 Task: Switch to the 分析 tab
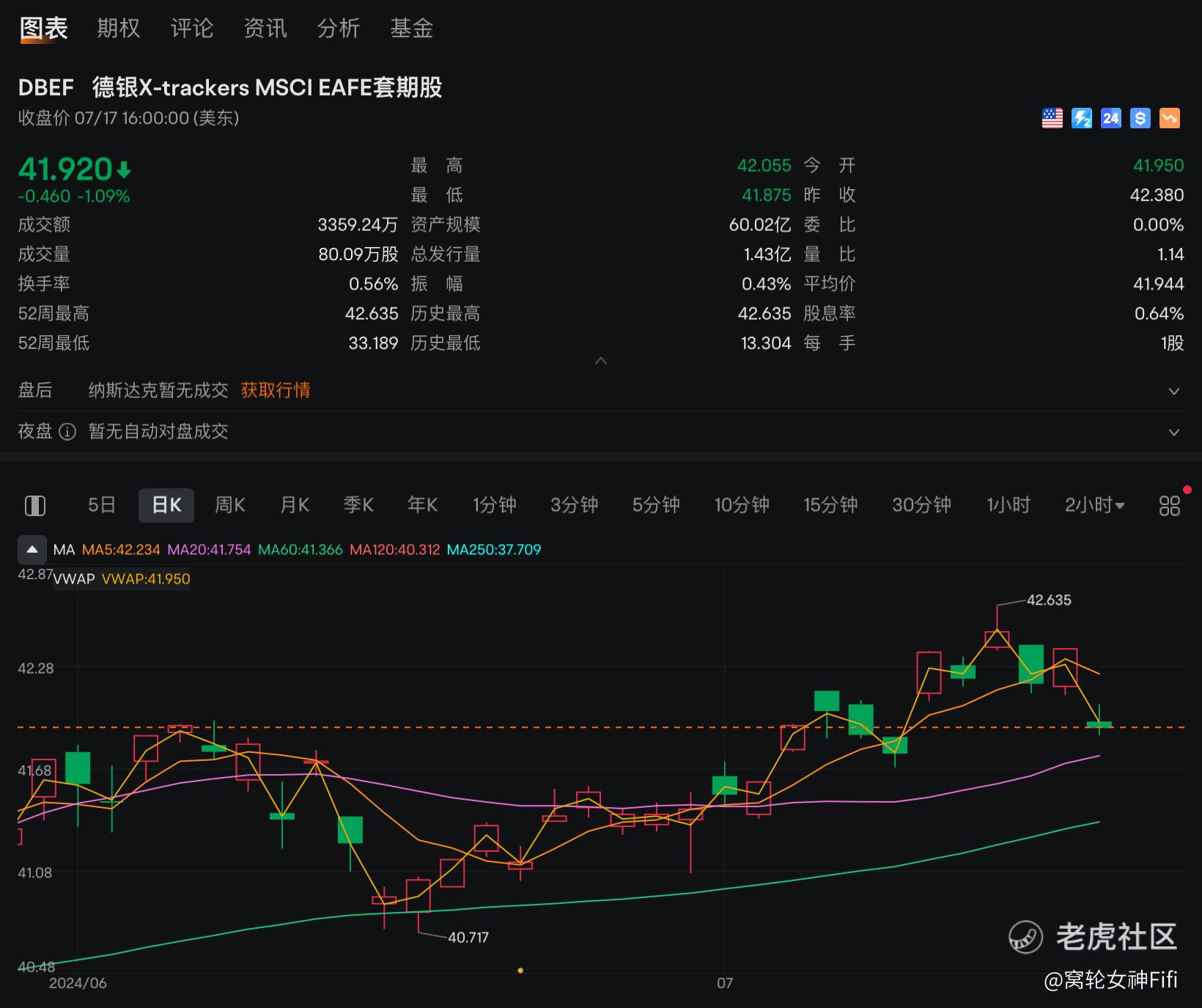338,29
